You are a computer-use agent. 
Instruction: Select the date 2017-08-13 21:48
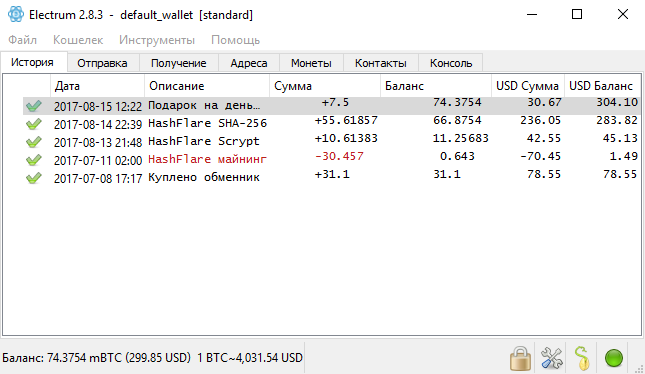[x=98, y=142]
